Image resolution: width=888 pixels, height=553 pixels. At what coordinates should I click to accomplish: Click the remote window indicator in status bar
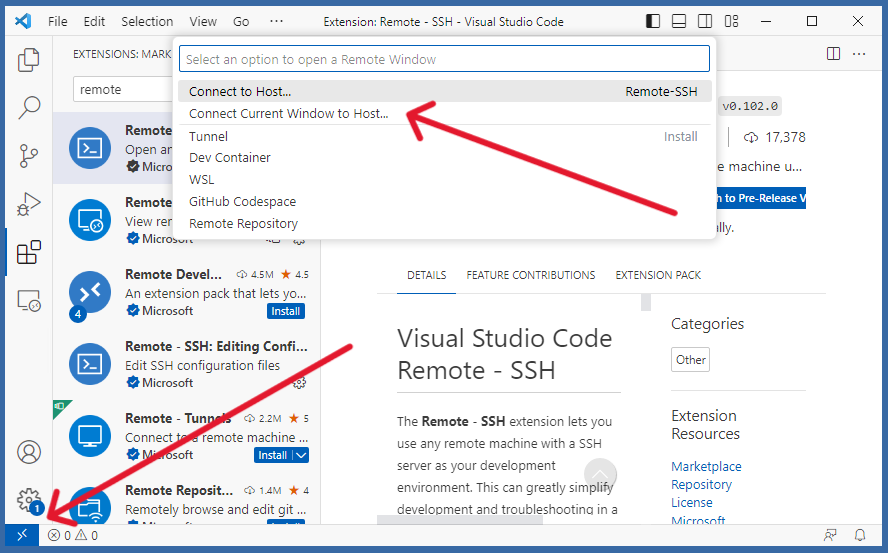click(22, 535)
